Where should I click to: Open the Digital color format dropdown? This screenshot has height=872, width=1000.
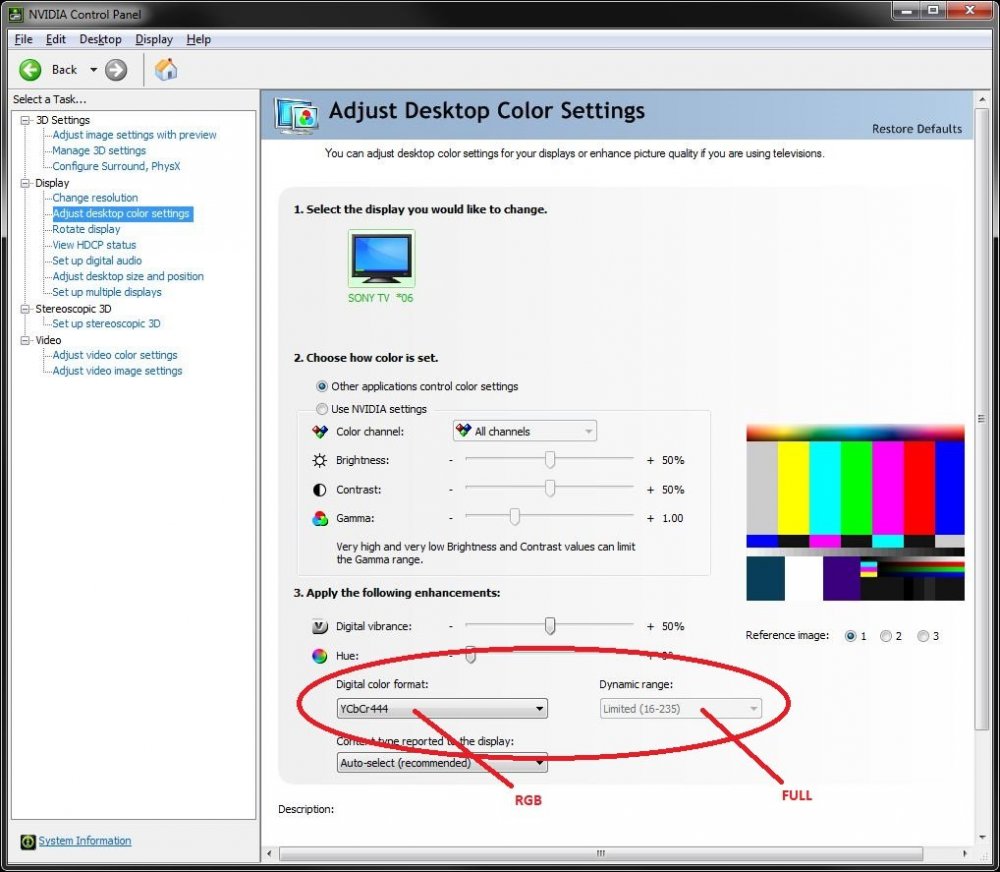click(442, 709)
